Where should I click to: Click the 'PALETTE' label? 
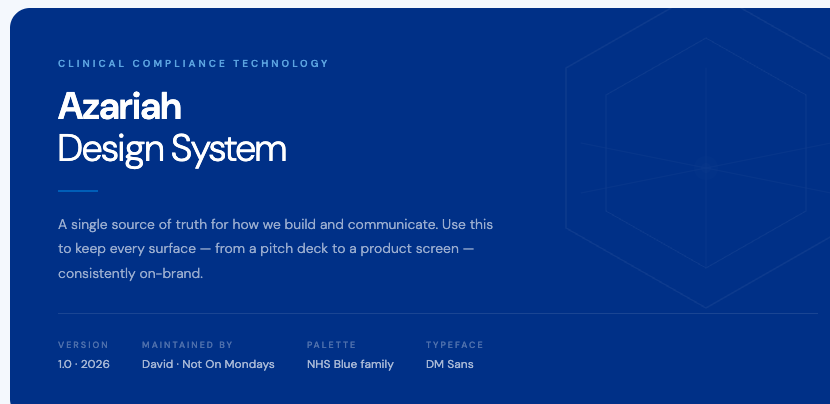pyautogui.click(x=331, y=345)
